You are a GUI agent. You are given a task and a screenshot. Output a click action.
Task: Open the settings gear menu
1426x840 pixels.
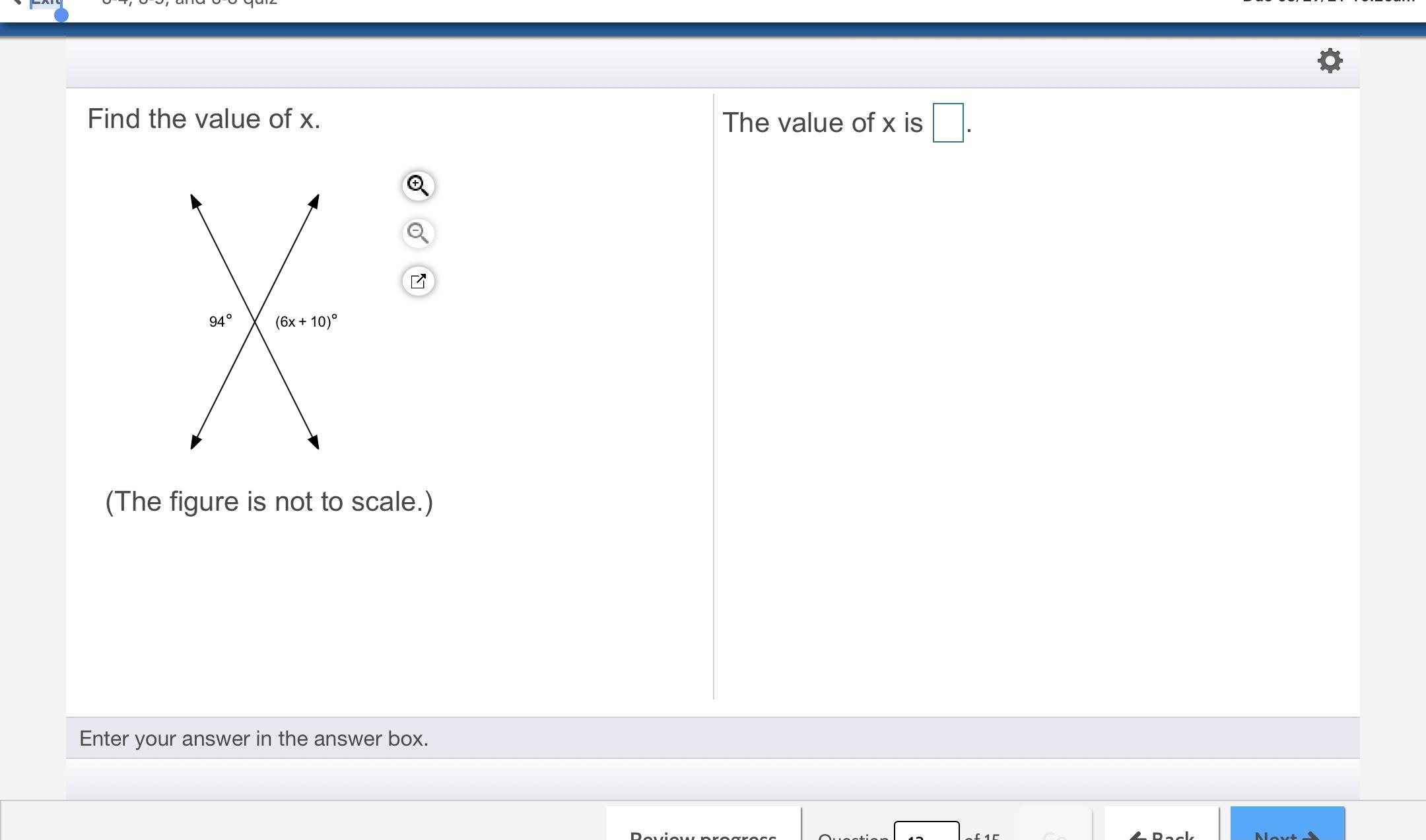pyautogui.click(x=1330, y=61)
